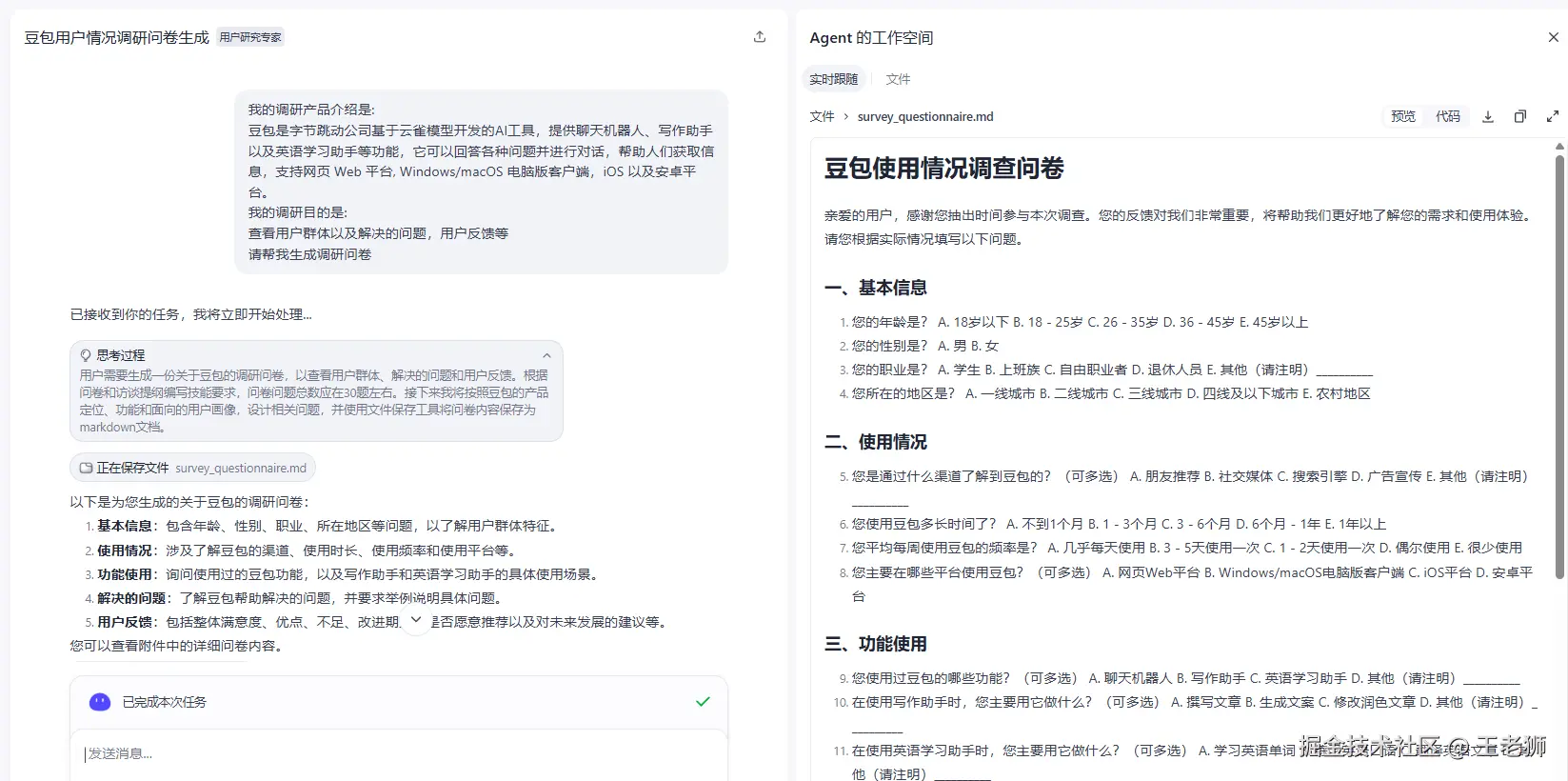Click the 功能使用 item in chat summary
Viewport: 1568px width, 781px height.
point(345,574)
